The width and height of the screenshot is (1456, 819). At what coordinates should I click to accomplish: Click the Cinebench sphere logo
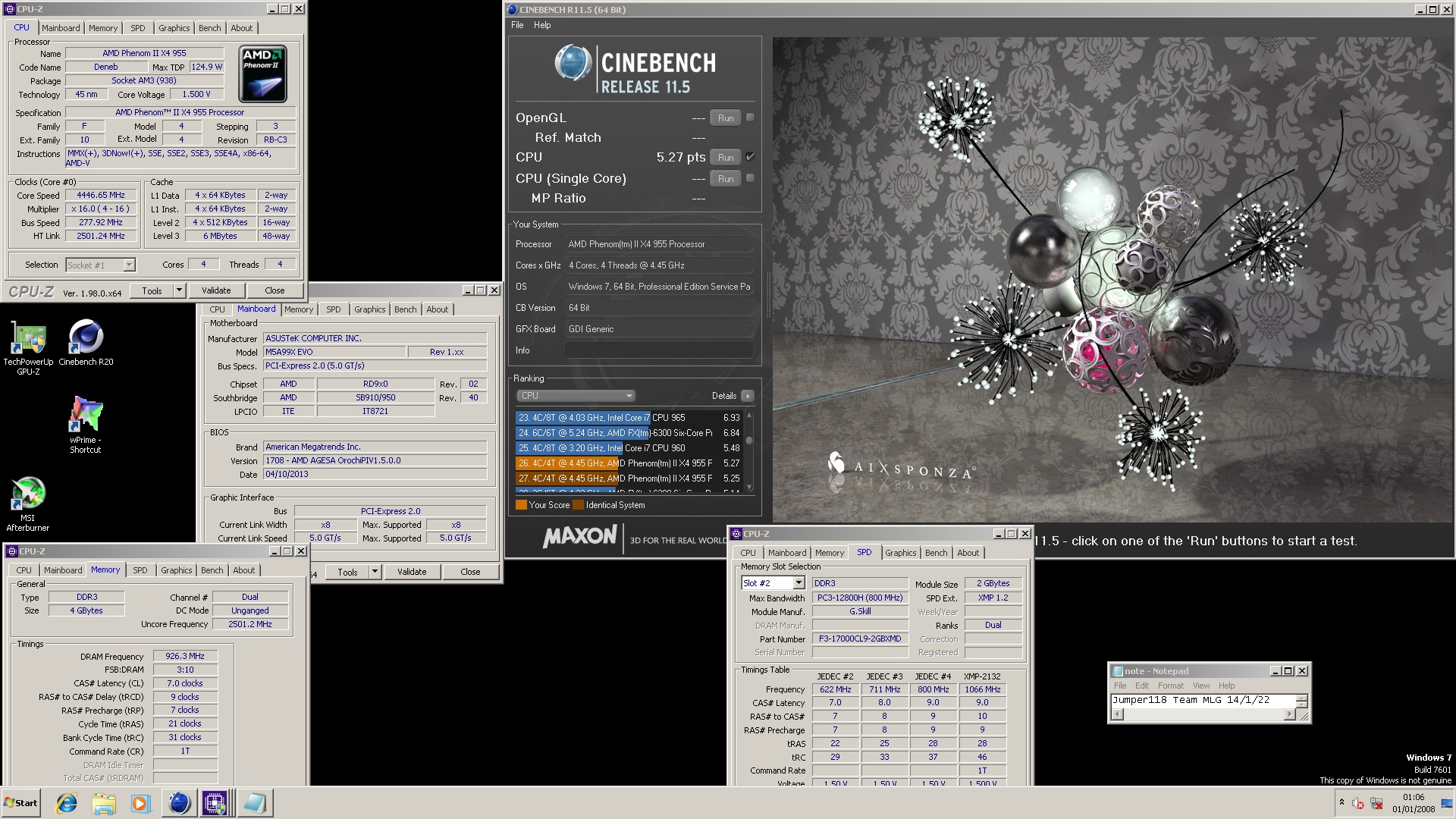[573, 63]
